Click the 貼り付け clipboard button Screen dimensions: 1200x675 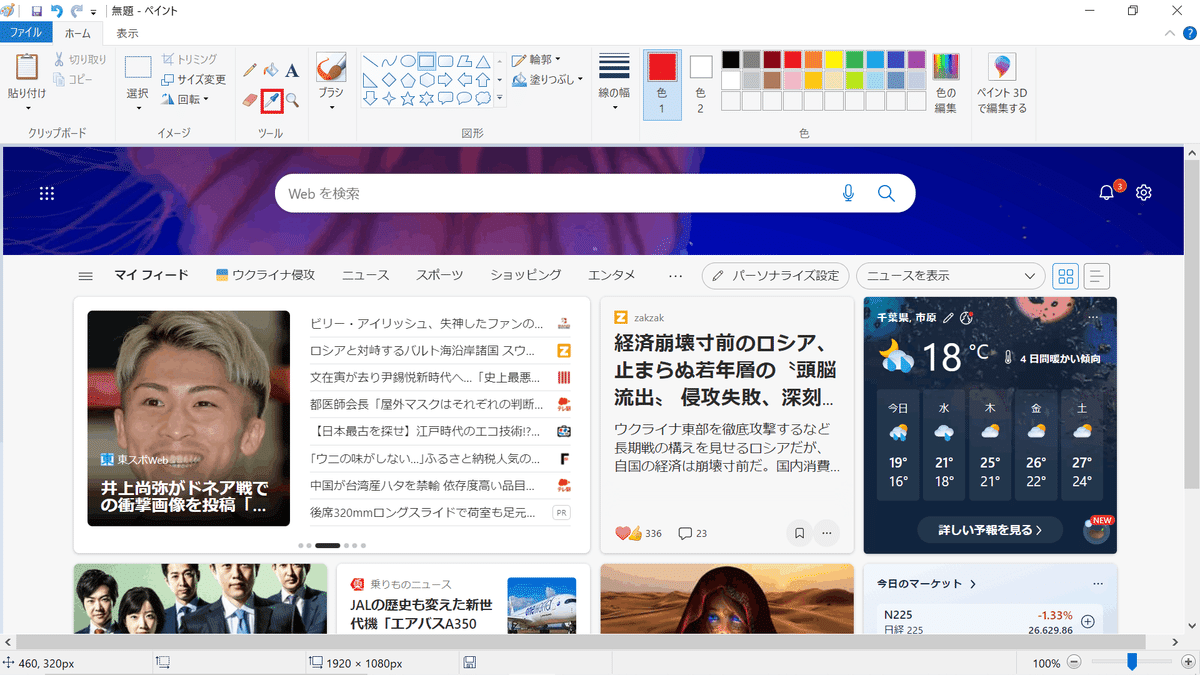click(26, 76)
